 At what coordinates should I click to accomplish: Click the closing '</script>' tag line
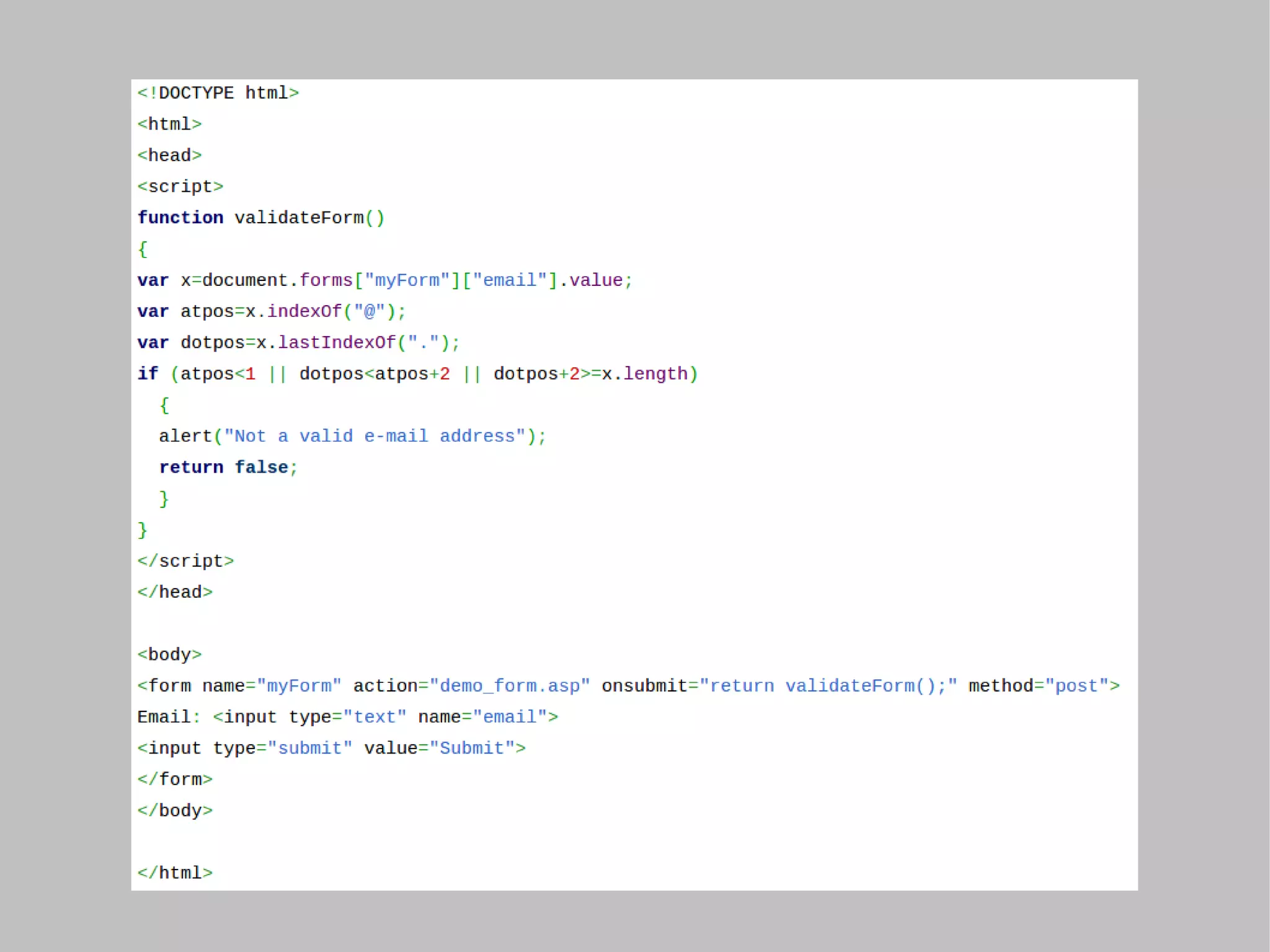click(x=185, y=561)
